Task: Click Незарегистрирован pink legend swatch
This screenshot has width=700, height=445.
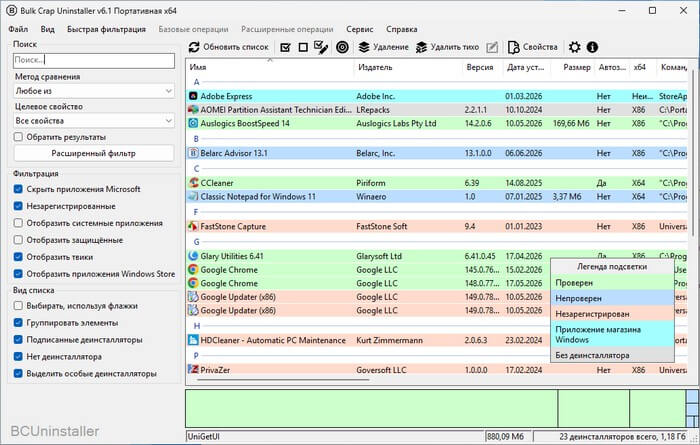Action: (x=612, y=314)
